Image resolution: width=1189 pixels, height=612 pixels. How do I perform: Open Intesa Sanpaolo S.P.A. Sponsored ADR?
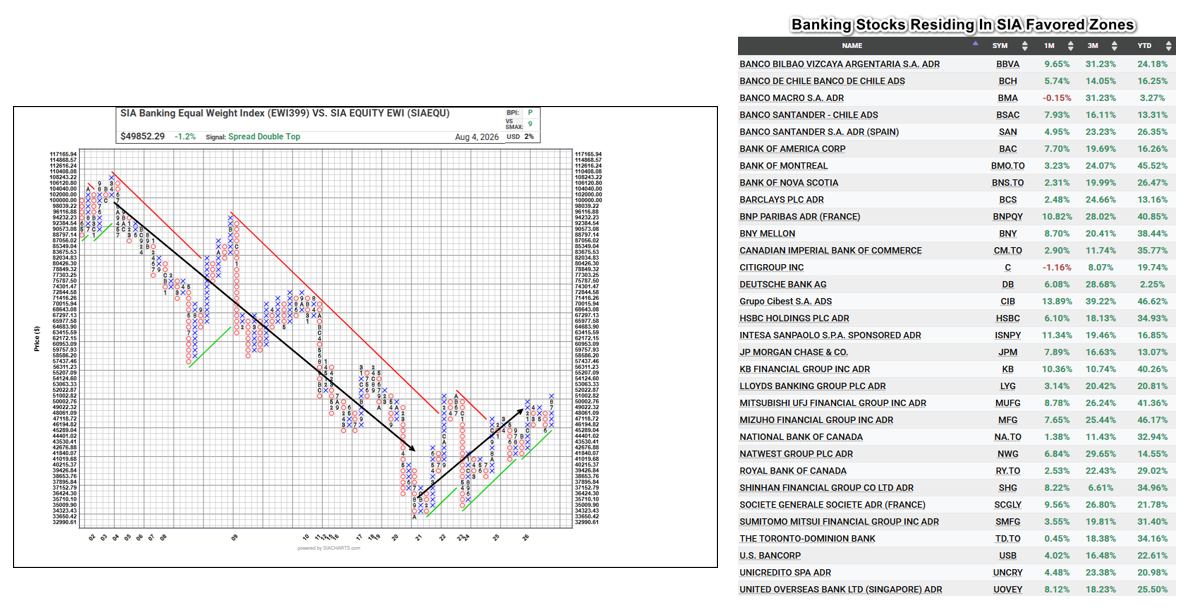point(830,335)
